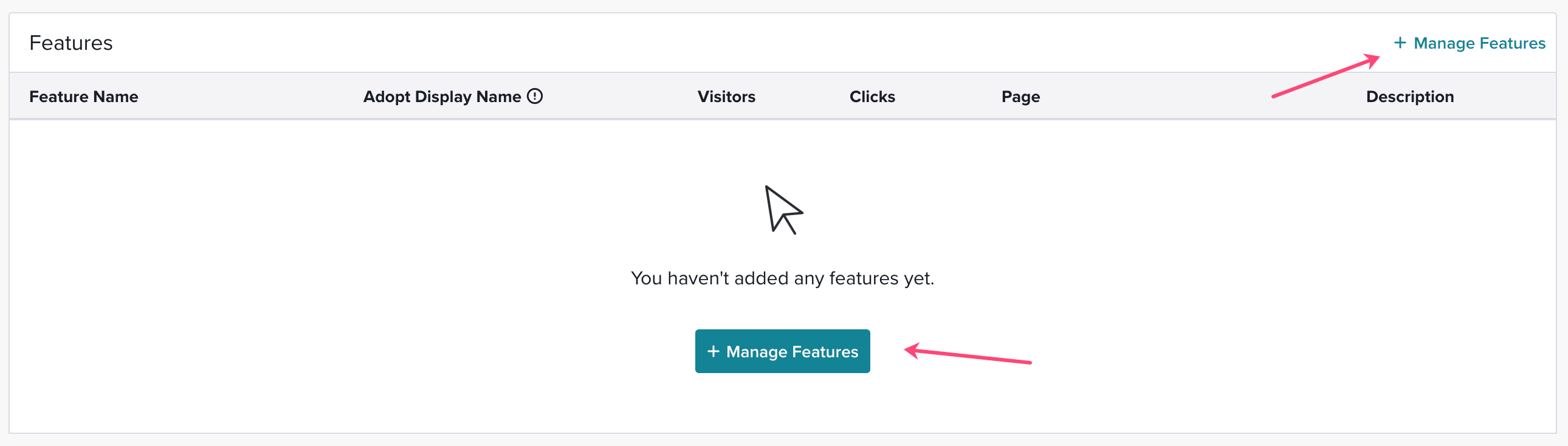
Task: Select the Adopt Display Name column header
Action: pos(442,97)
